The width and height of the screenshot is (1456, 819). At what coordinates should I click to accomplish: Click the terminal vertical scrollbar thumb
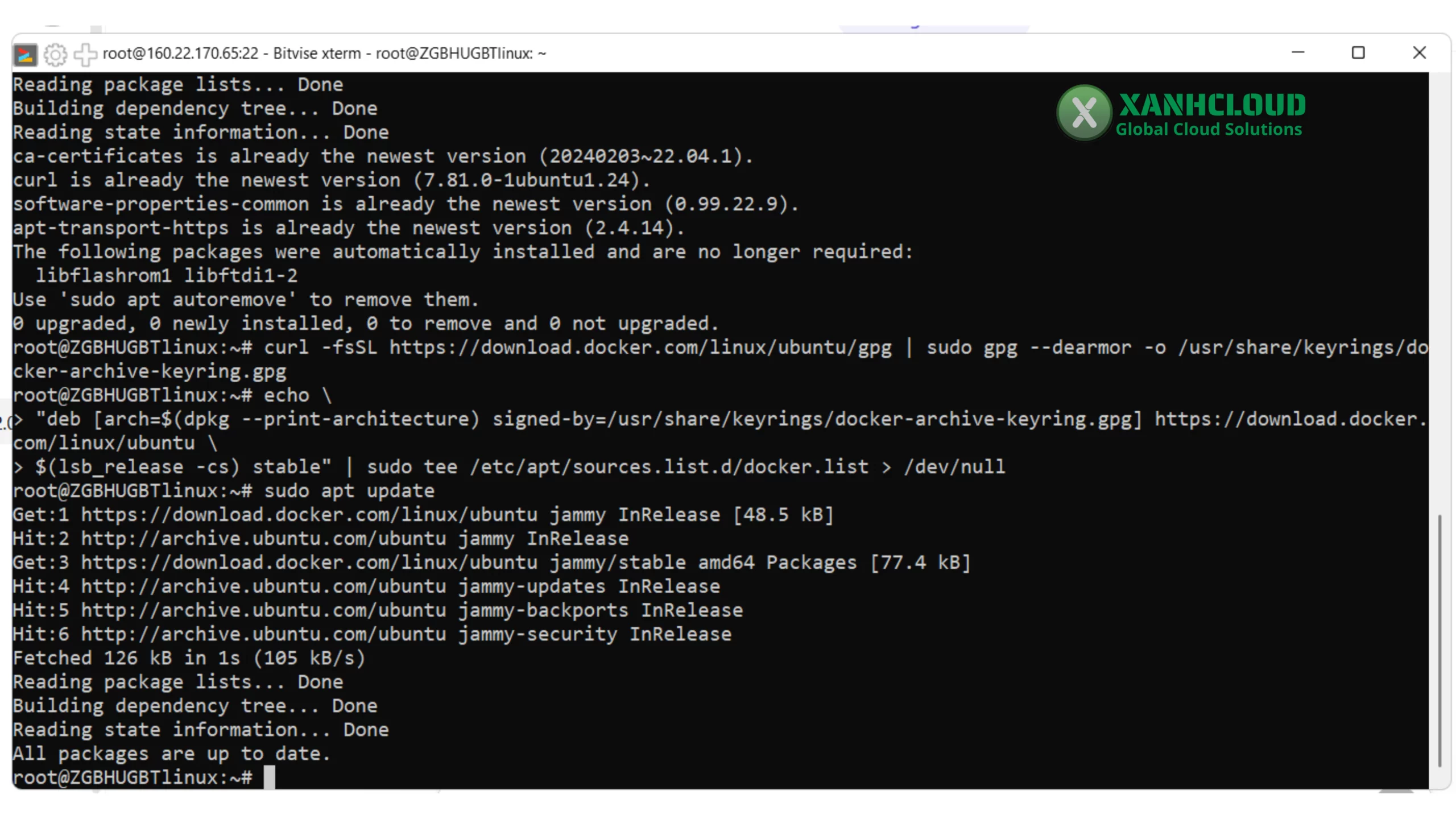tap(1440, 641)
